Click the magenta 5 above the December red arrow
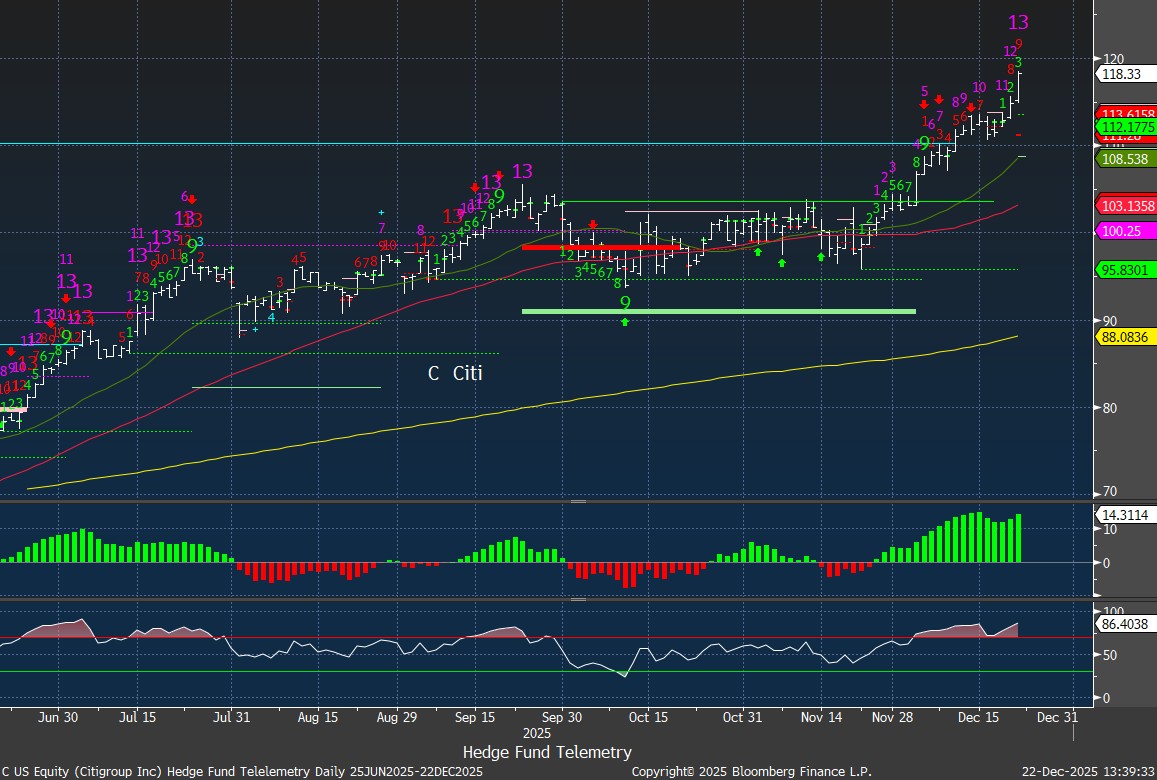This screenshot has height=780, width=1157. (925, 91)
